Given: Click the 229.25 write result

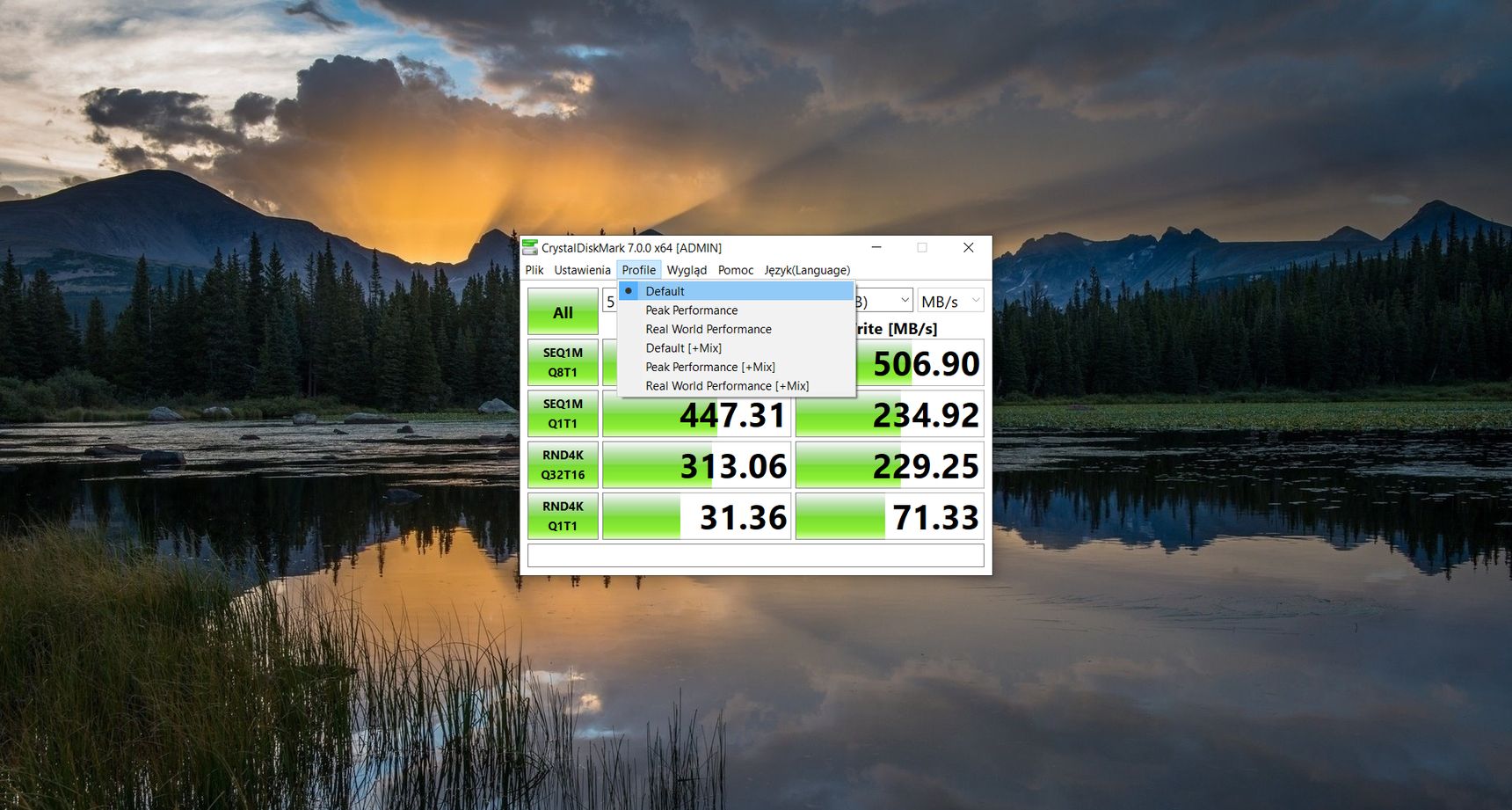Looking at the screenshot, I should point(890,465).
